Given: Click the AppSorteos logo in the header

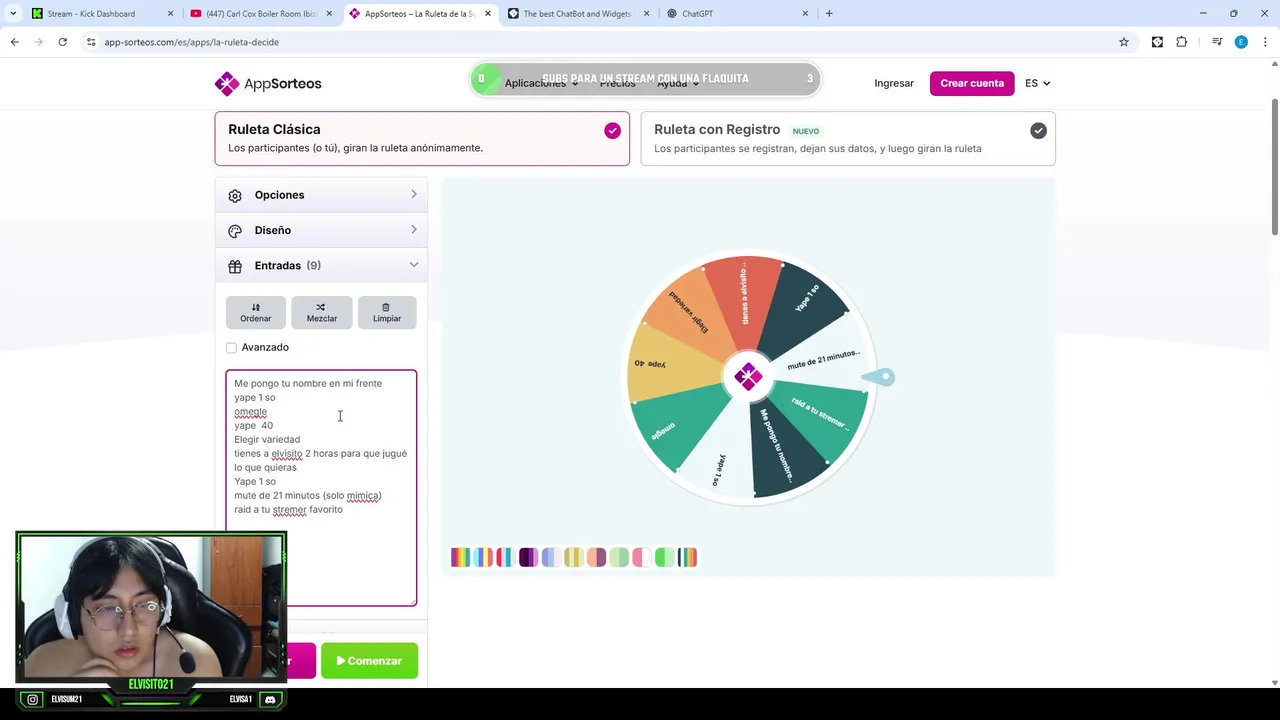Looking at the screenshot, I should (x=268, y=83).
